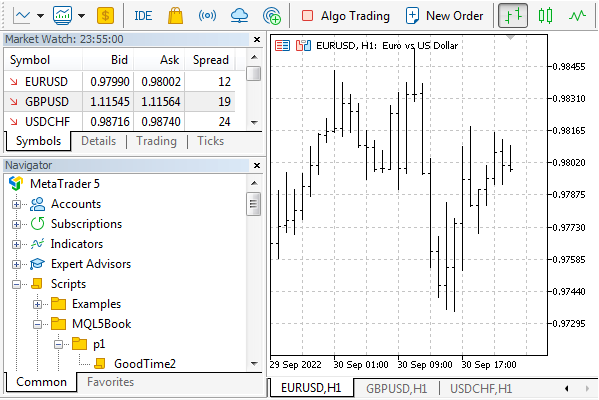
Task: Switch to Trading tab in Market Watch
Action: coord(157,141)
